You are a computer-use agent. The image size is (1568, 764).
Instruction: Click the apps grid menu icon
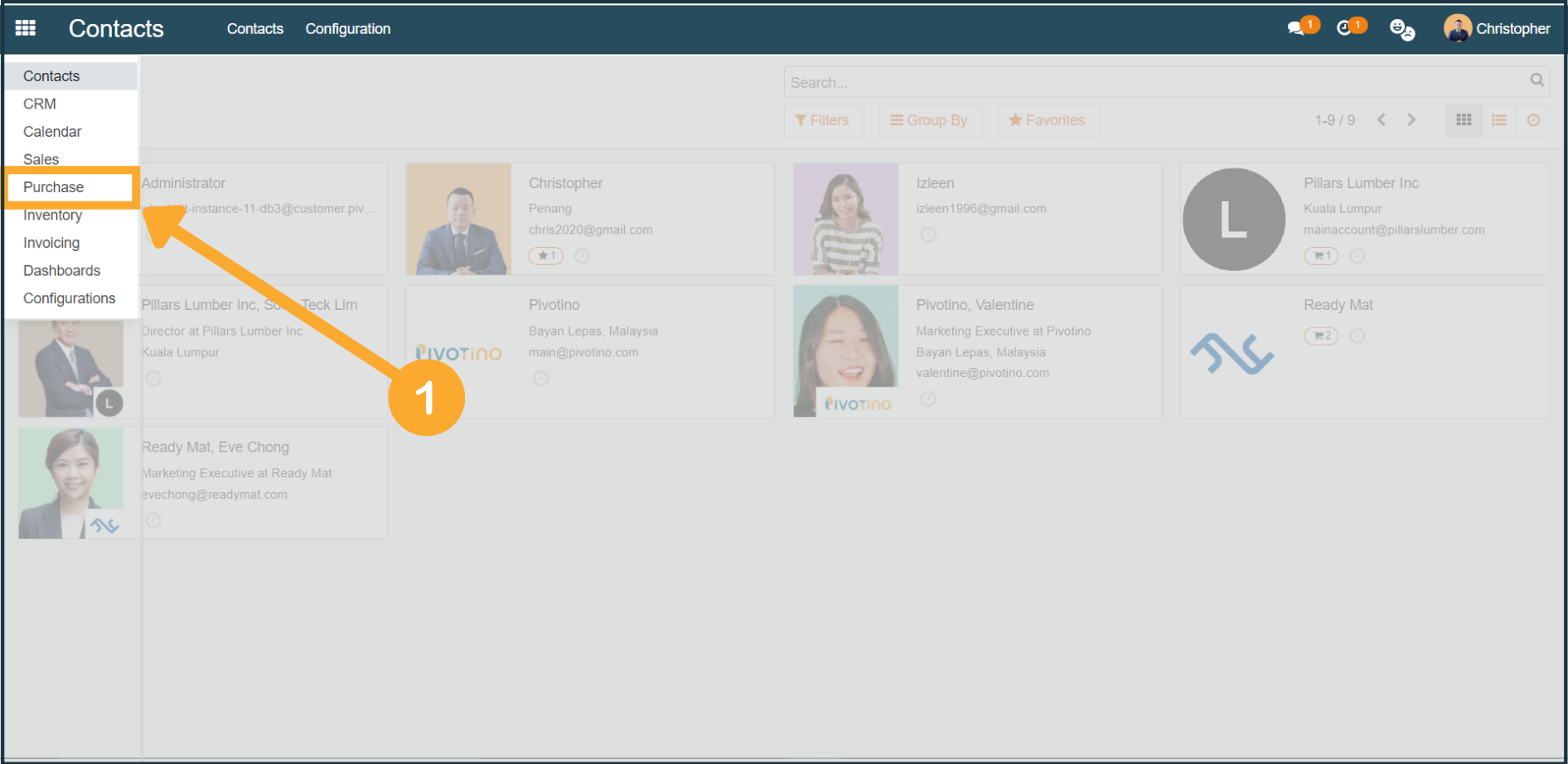coord(26,28)
